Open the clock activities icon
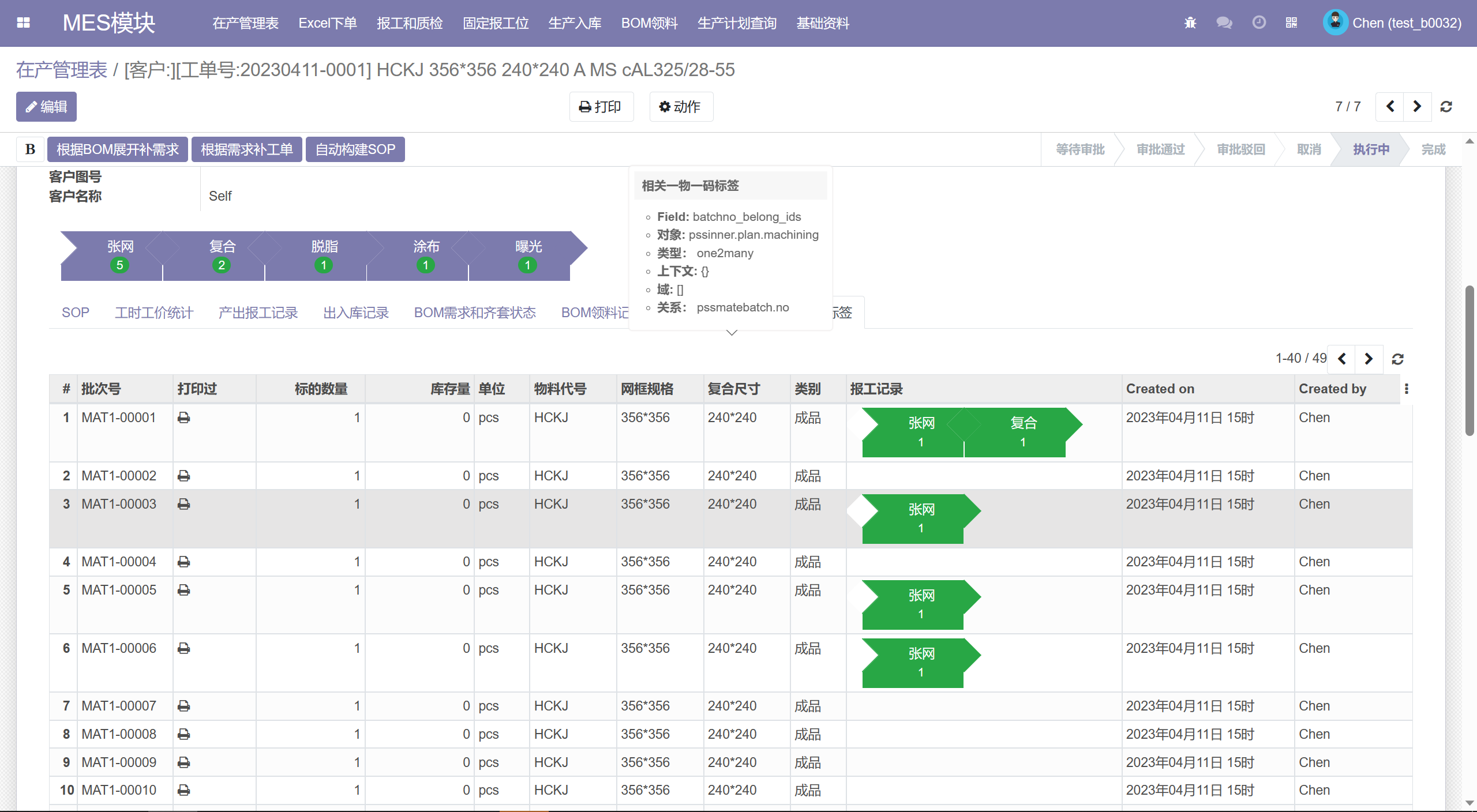This screenshot has width=1477, height=812. tap(1259, 23)
